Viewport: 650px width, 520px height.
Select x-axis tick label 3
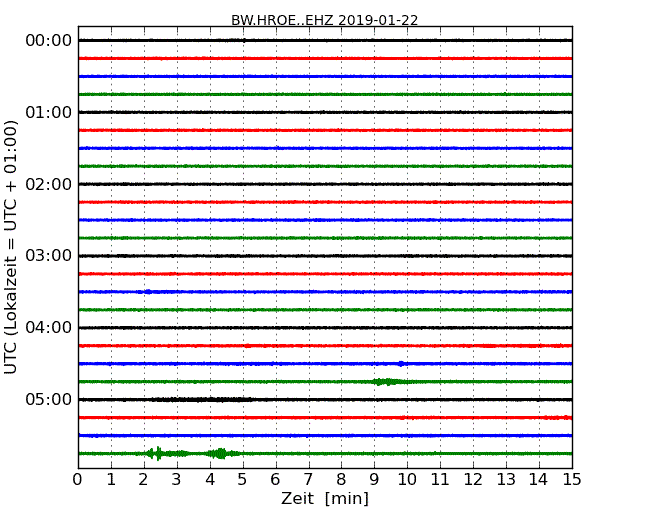177,480
